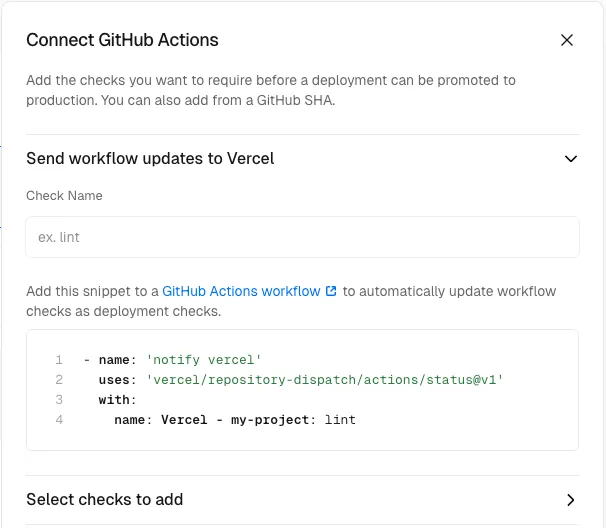
Task: Click line number 3 in code snippet
Action: pyautogui.click(x=59, y=399)
